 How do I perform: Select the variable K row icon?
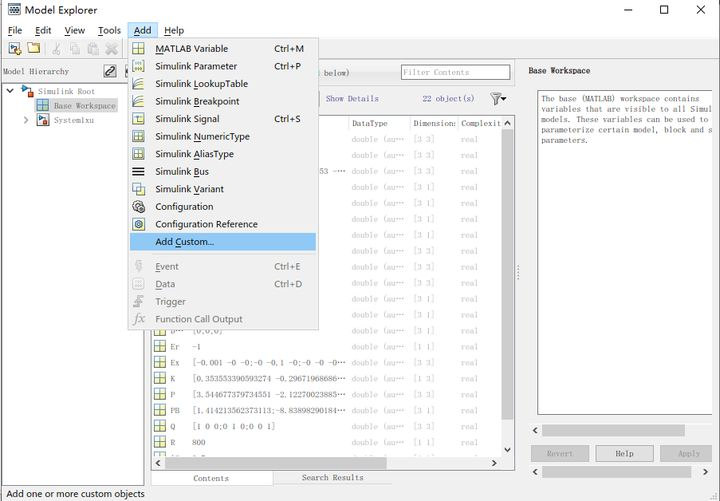click(x=160, y=378)
